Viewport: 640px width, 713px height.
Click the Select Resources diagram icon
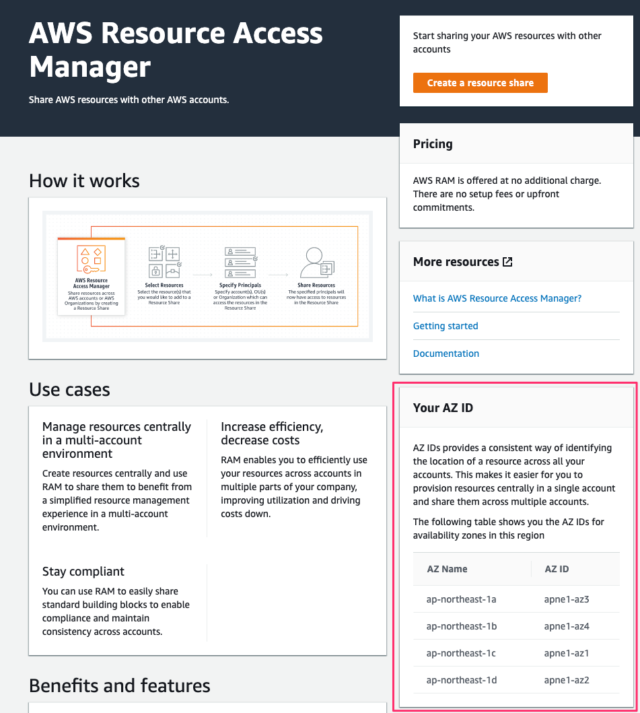[165, 262]
